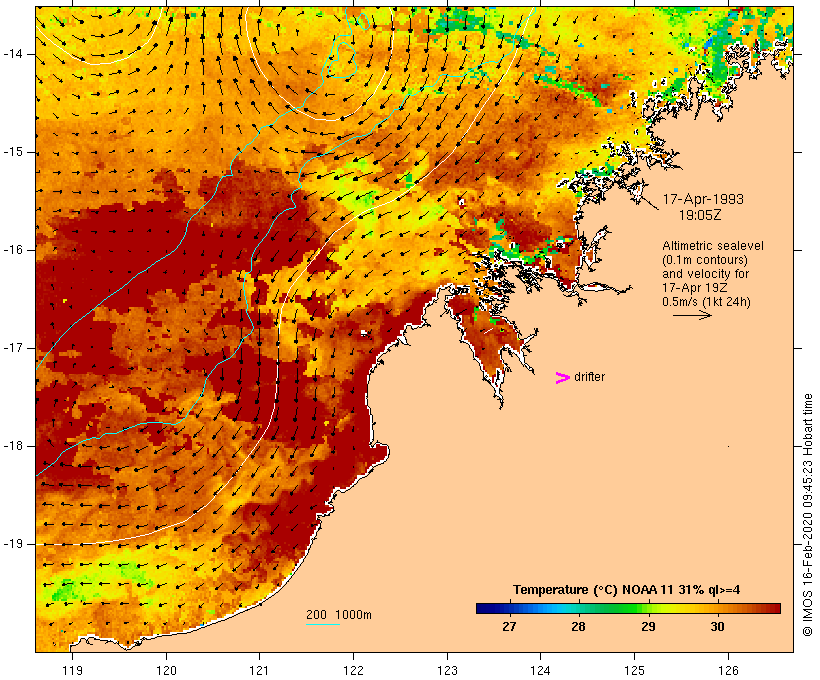Click the latitude label '-14'
This screenshot has height=680, width=820.
click(x=12, y=54)
